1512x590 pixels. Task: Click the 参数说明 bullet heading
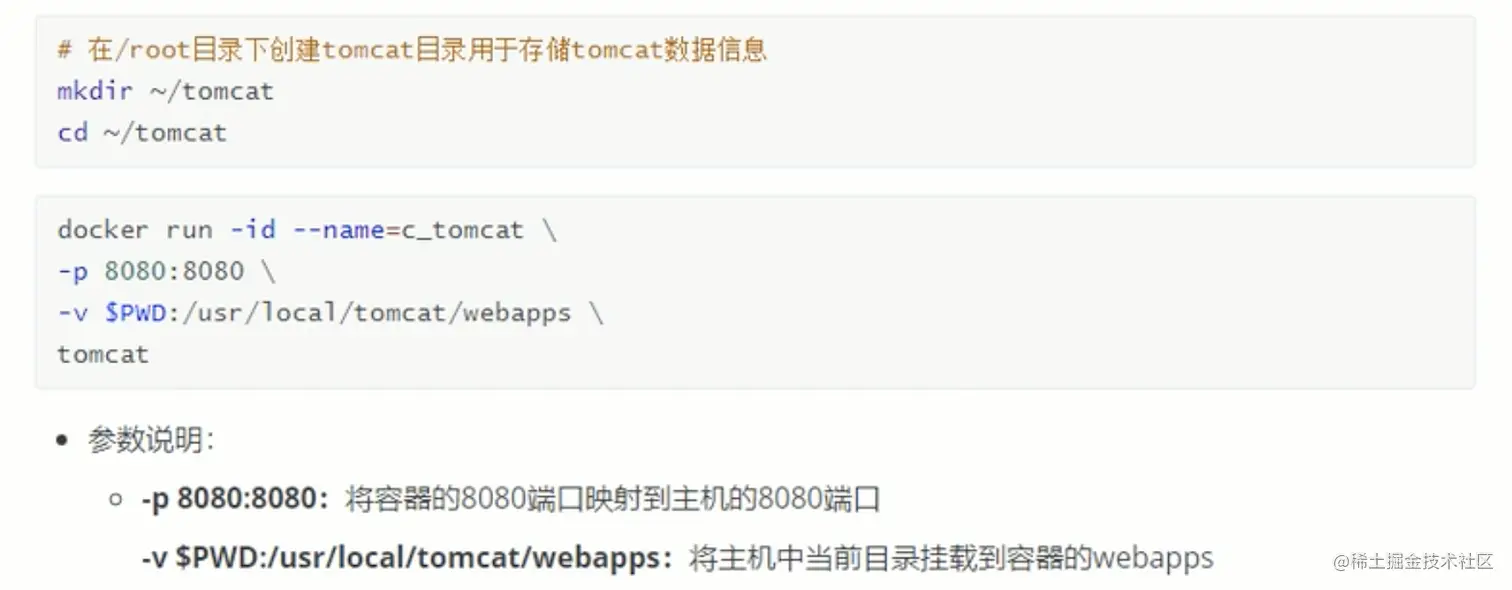click(x=151, y=441)
